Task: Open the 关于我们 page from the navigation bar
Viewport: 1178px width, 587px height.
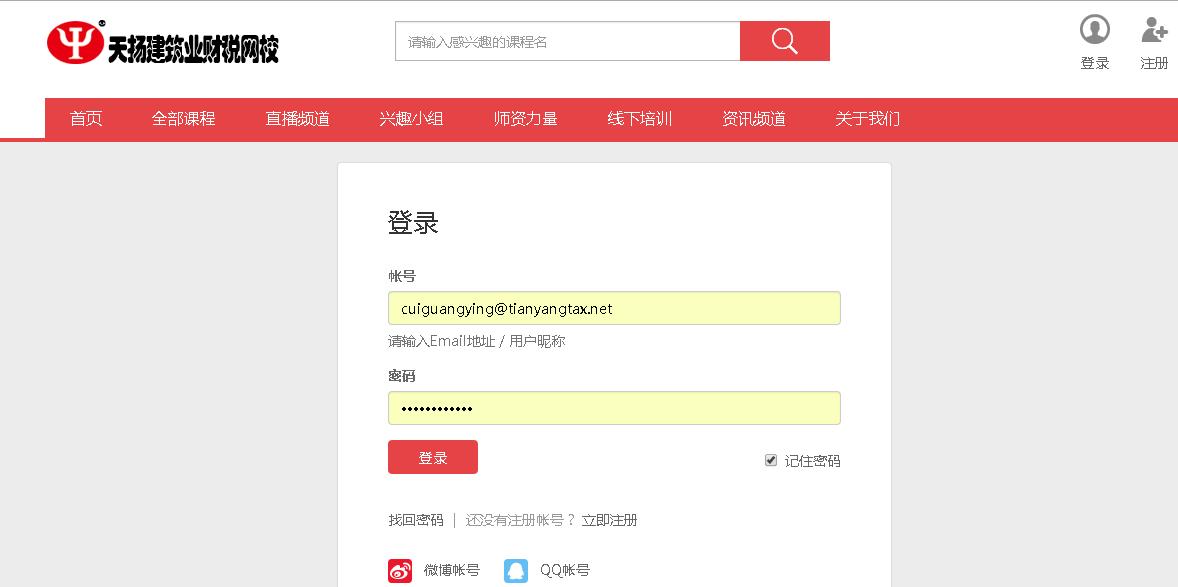Action: click(867, 119)
